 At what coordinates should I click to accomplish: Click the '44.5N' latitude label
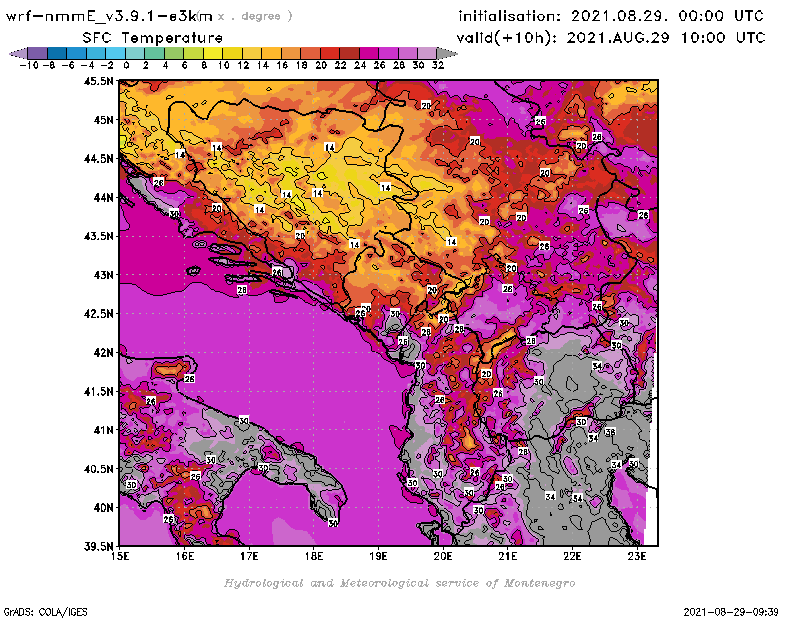point(99,159)
